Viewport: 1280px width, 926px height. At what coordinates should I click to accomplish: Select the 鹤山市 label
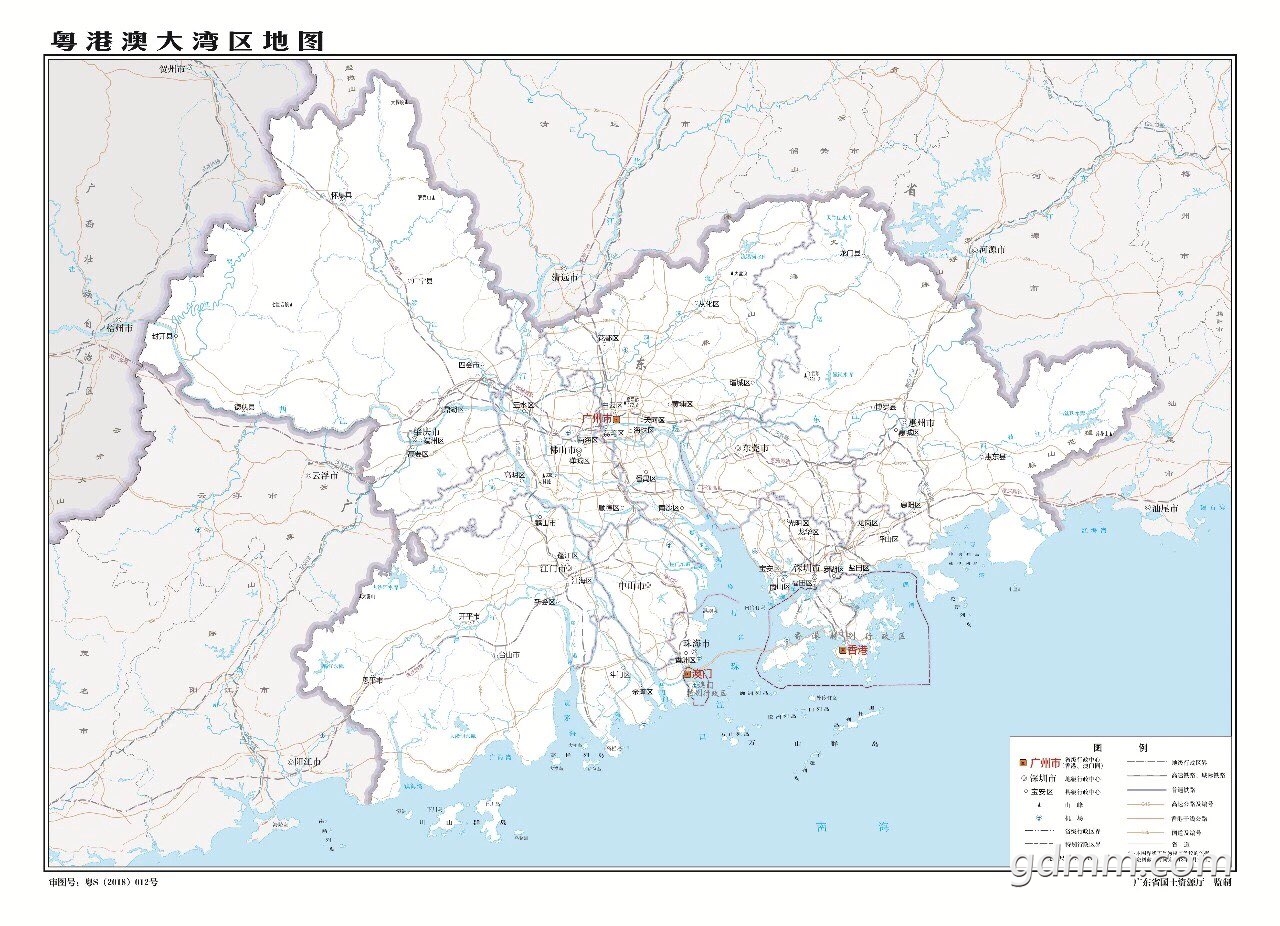(545, 522)
